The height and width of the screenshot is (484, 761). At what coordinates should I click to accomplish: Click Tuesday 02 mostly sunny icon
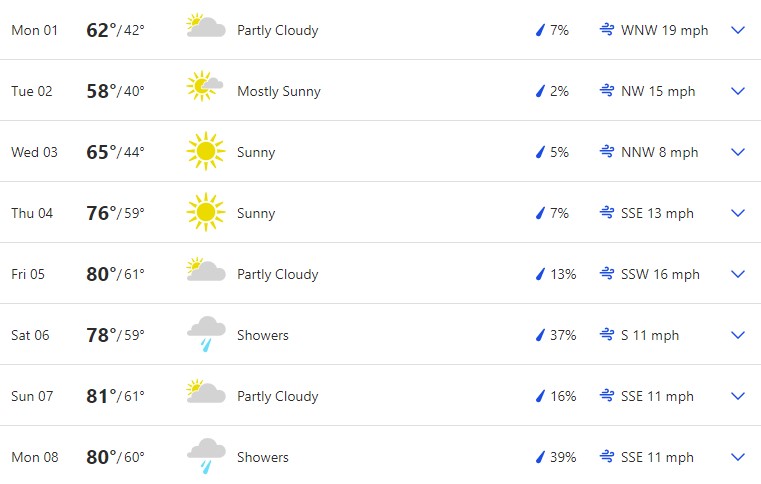204,87
